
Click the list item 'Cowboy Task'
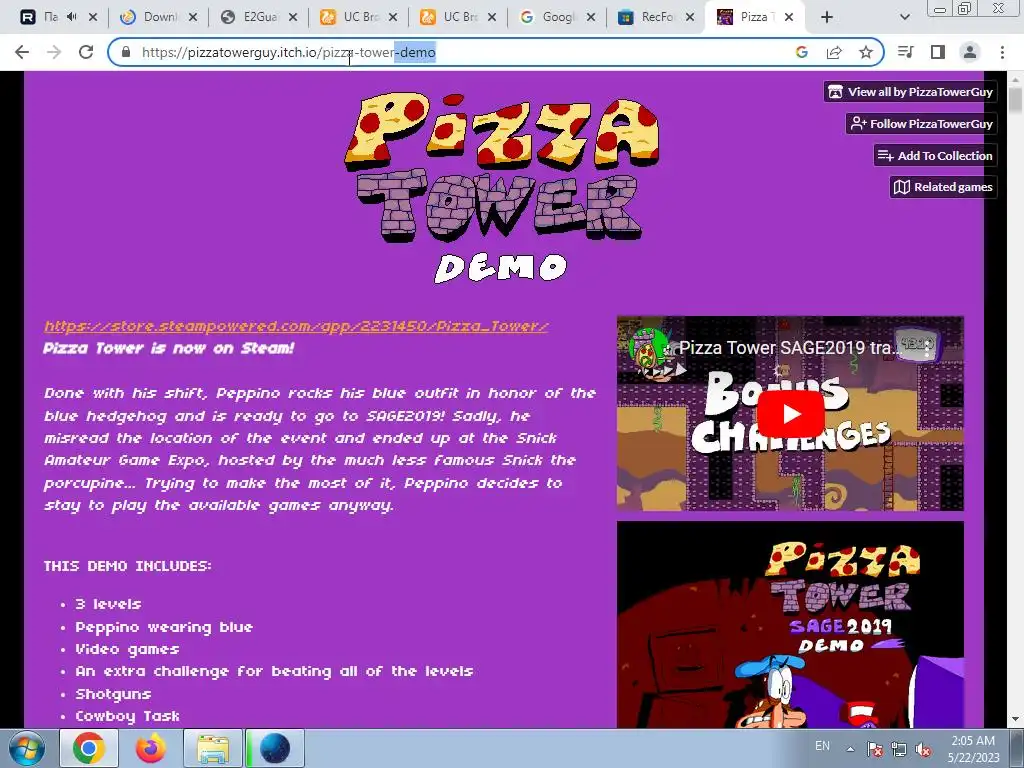pos(127,716)
